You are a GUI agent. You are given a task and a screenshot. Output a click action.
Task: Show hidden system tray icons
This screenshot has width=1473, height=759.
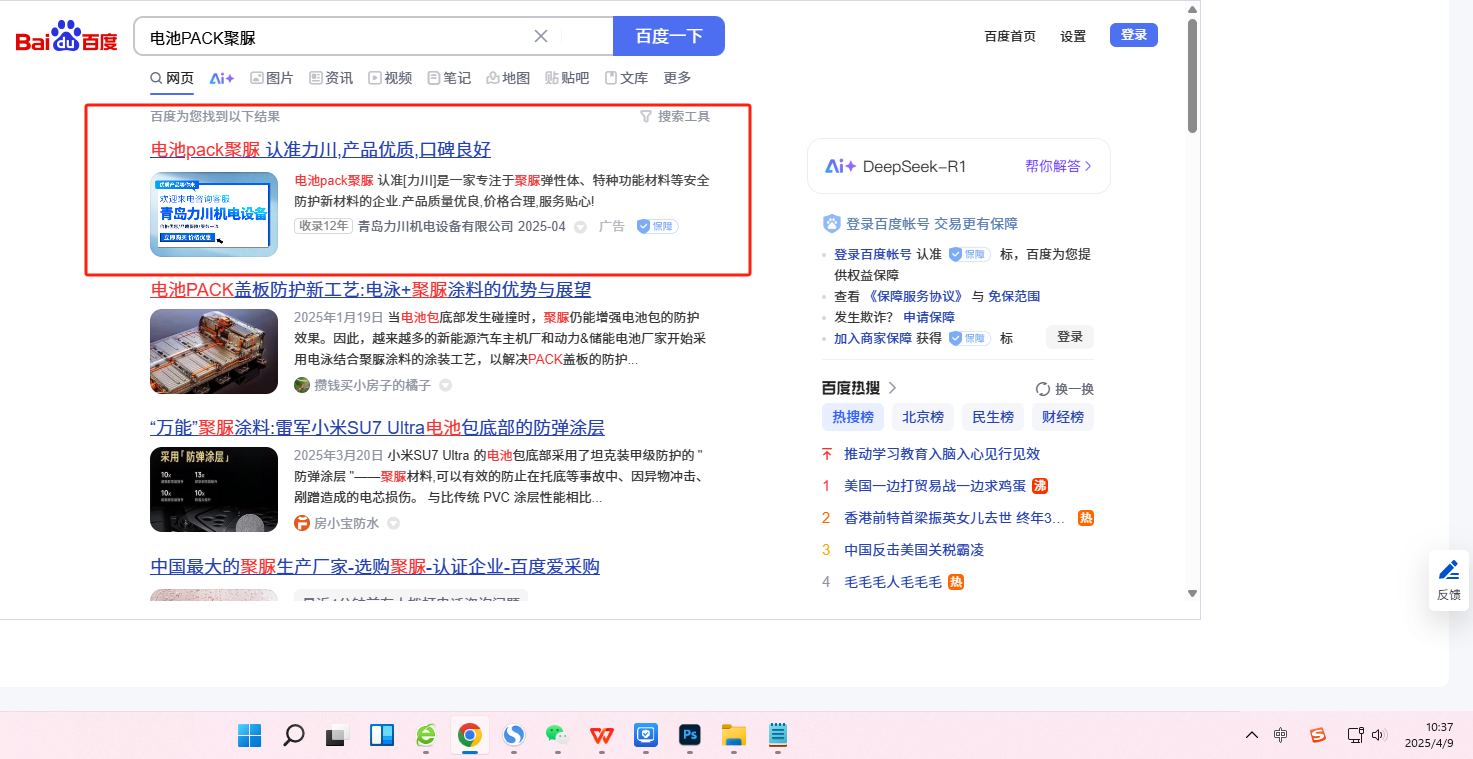(1252, 736)
